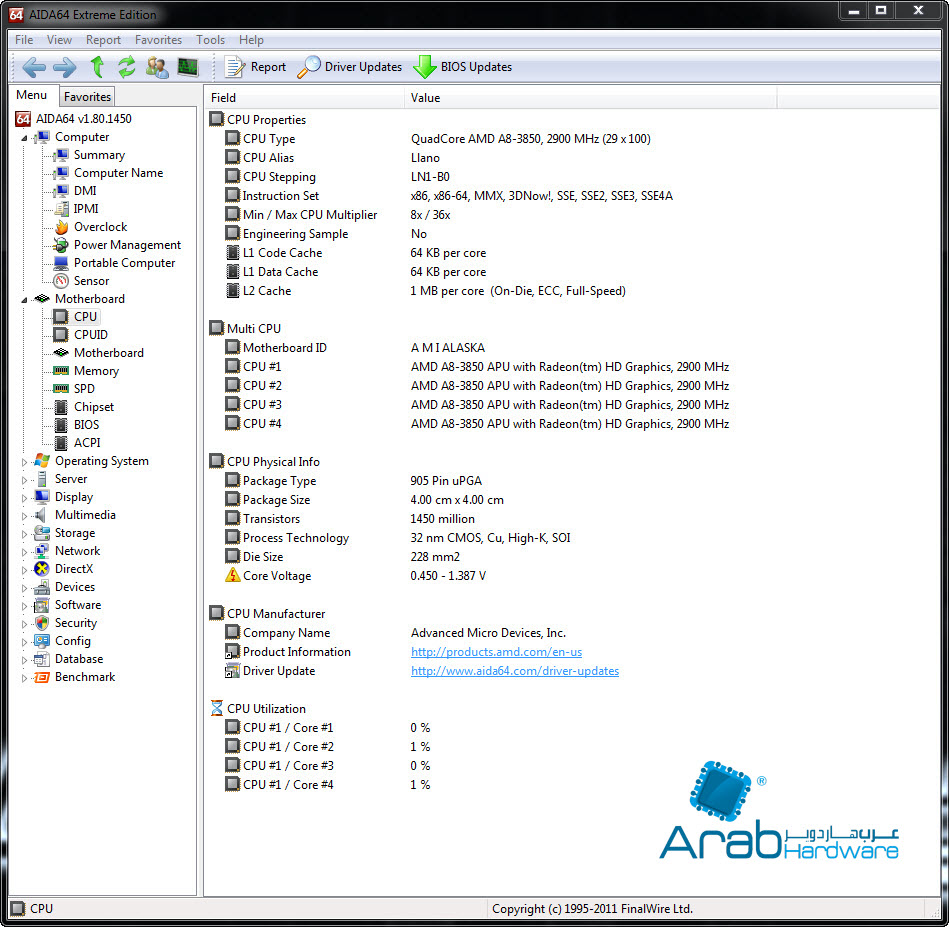Open the aida64.com driver-updates link
This screenshot has width=949, height=927.
(x=515, y=671)
